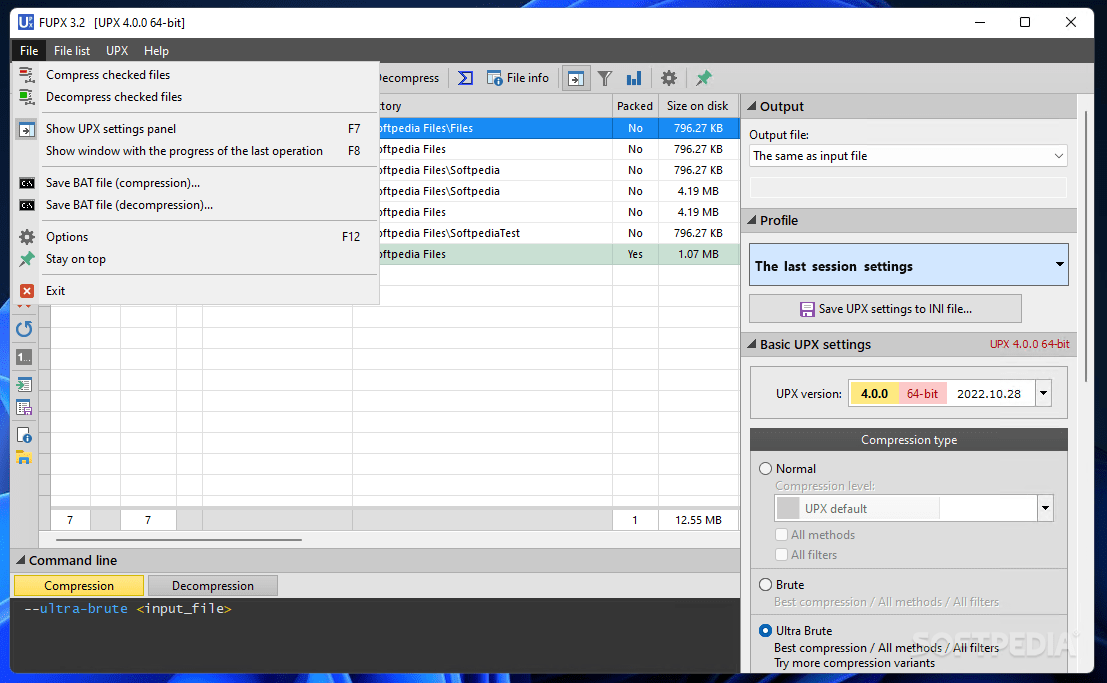Click the load file list sidebar icon
The image size is (1107, 683).
coord(24,385)
